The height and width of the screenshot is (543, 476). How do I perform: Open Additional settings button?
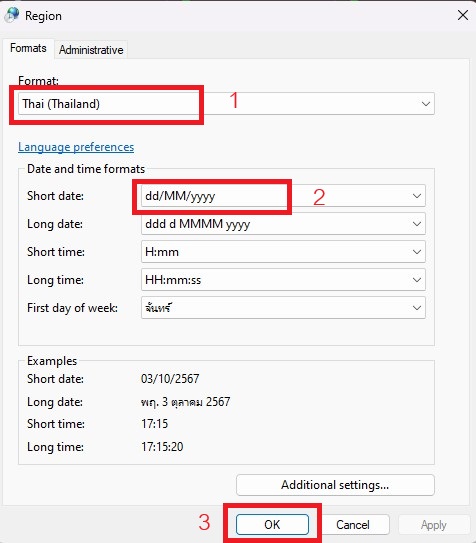(x=335, y=485)
